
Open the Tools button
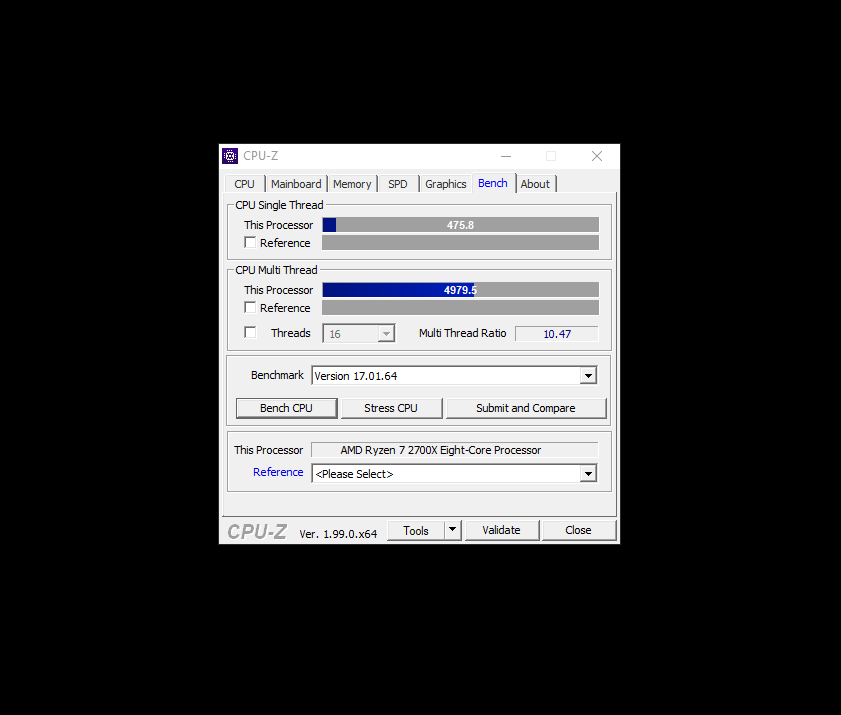[416, 530]
